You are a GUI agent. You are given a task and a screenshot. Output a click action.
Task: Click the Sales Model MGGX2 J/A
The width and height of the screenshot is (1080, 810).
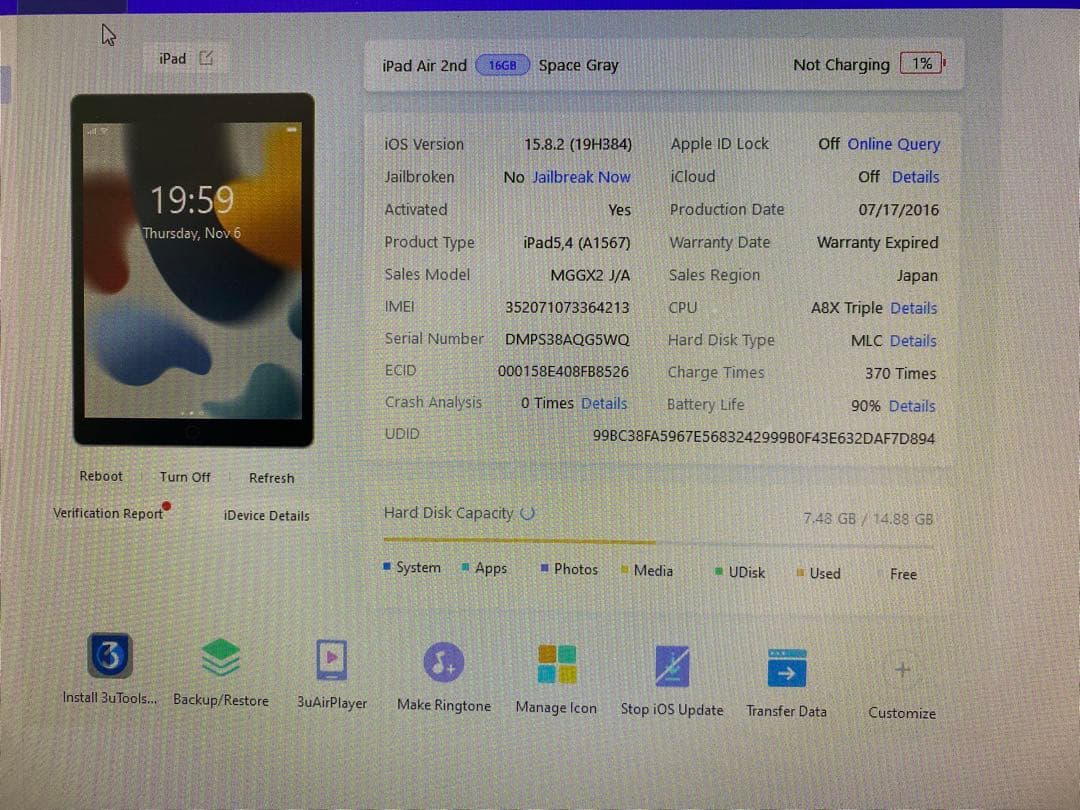tap(590, 276)
